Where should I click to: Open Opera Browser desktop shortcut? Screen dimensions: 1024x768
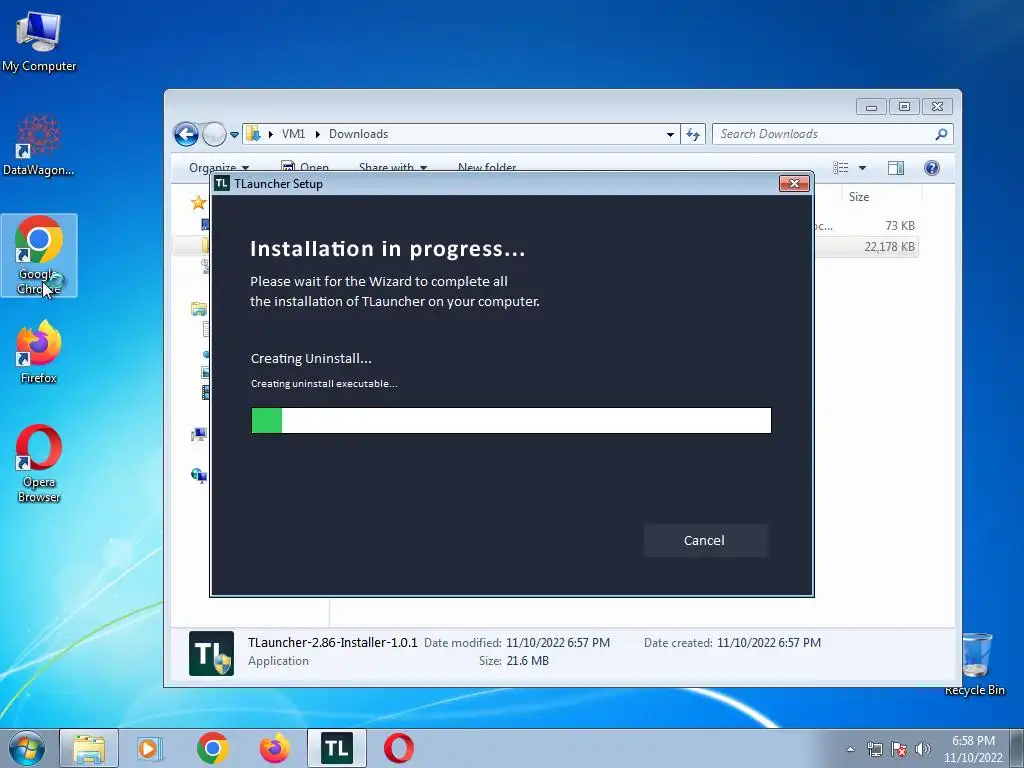tap(39, 464)
